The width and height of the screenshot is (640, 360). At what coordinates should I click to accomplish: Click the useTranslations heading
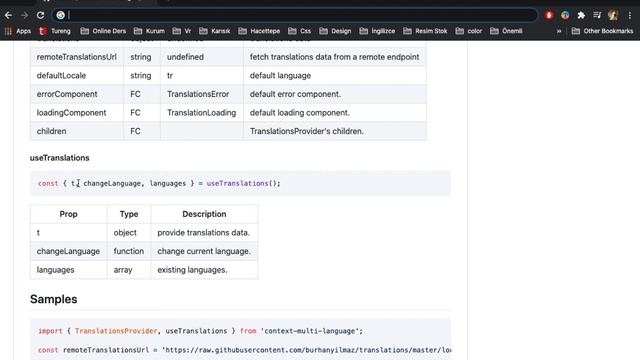click(x=60, y=158)
